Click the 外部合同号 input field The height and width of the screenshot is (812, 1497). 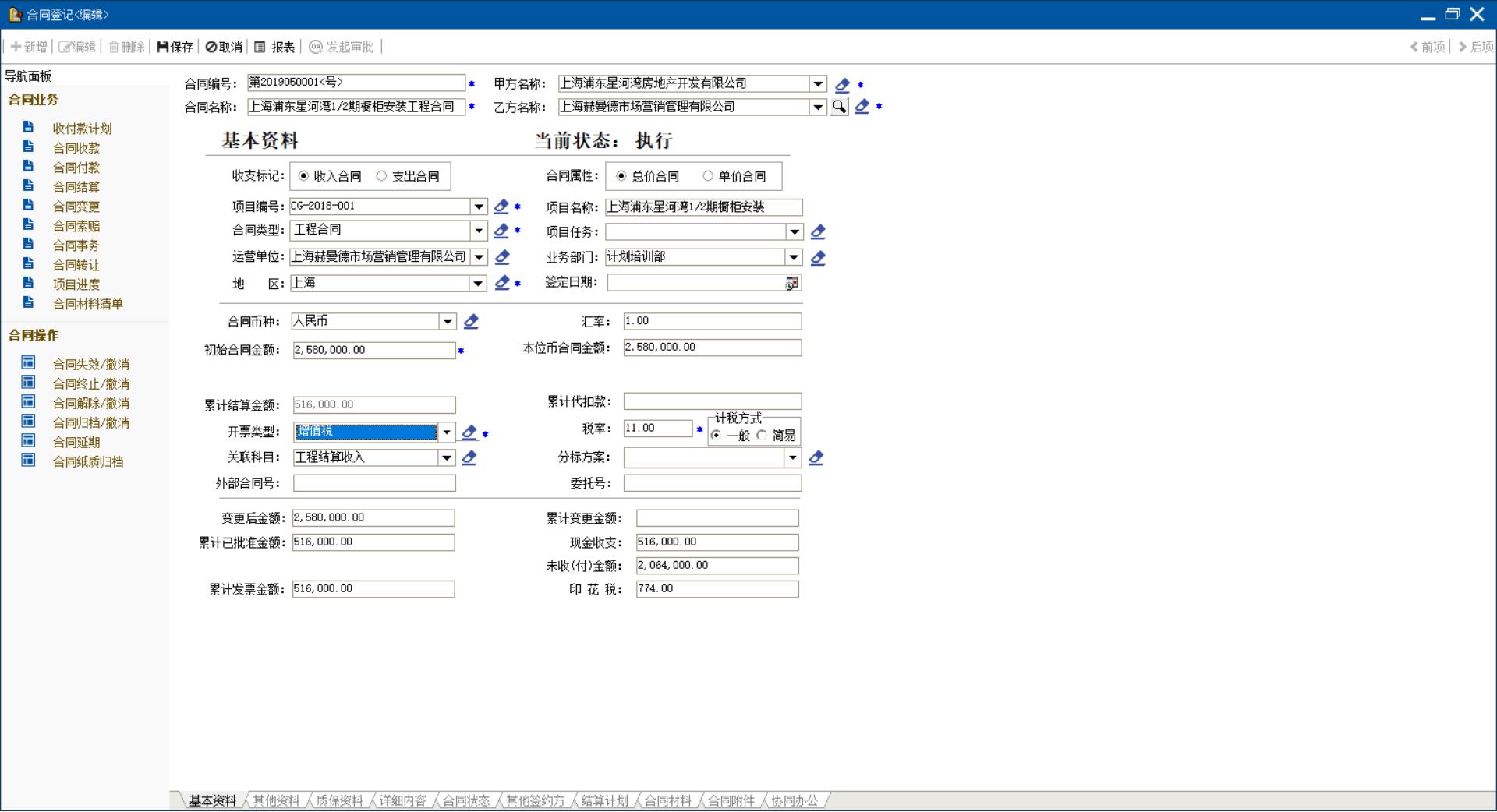(374, 483)
